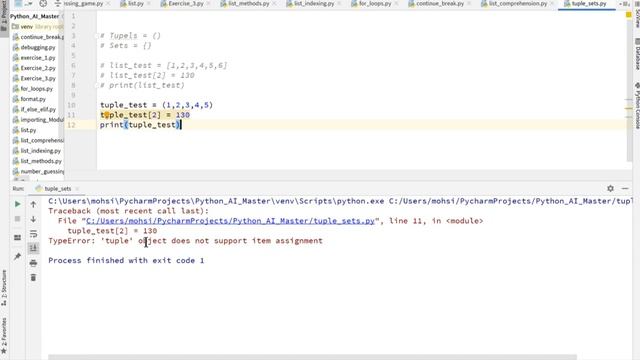Viewport: 640px width, 360px height.
Task: Click the Run console horizontal scrollbar
Action: tap(312, 357)
